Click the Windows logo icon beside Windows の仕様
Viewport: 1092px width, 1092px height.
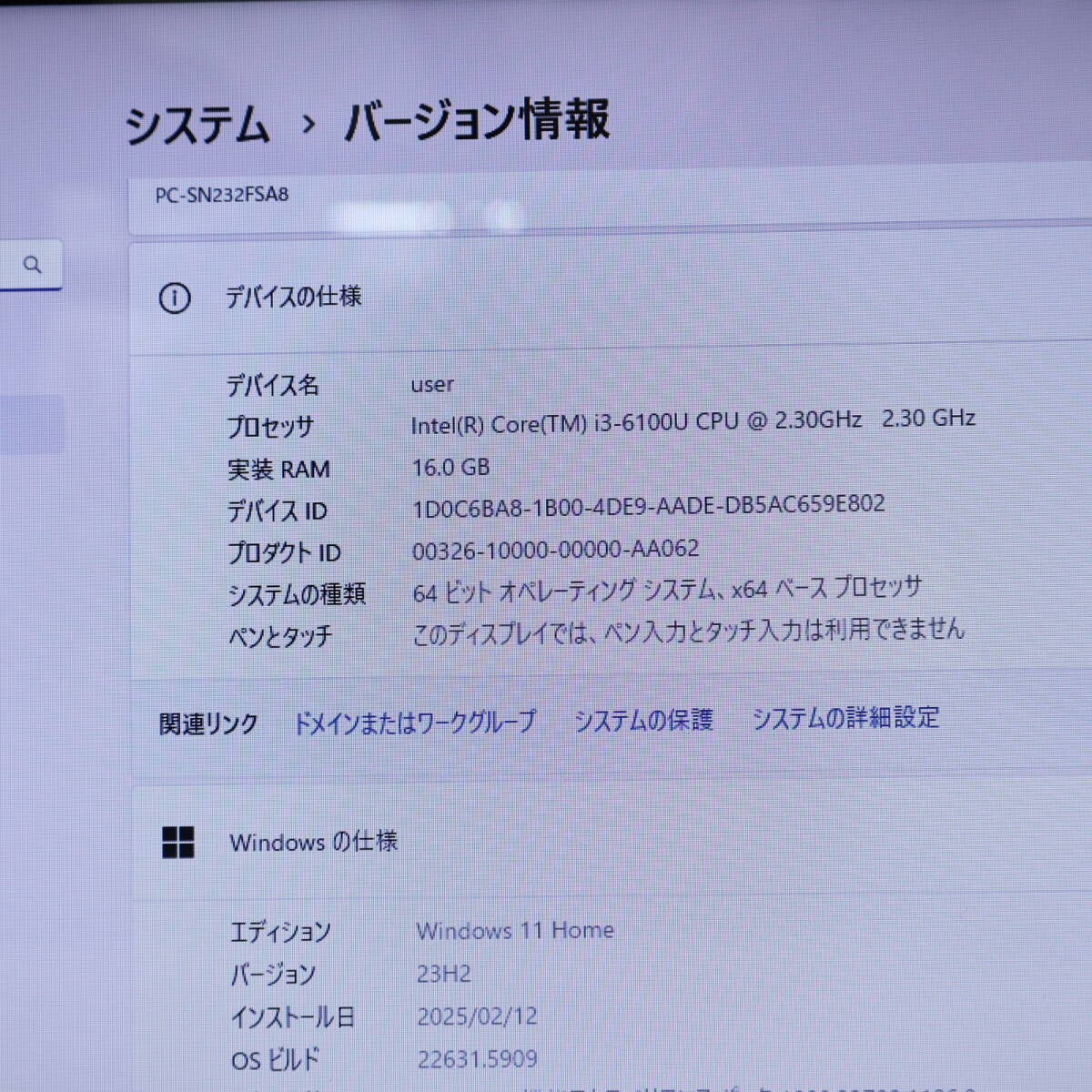pyautogui.click(x=177, y=843)
